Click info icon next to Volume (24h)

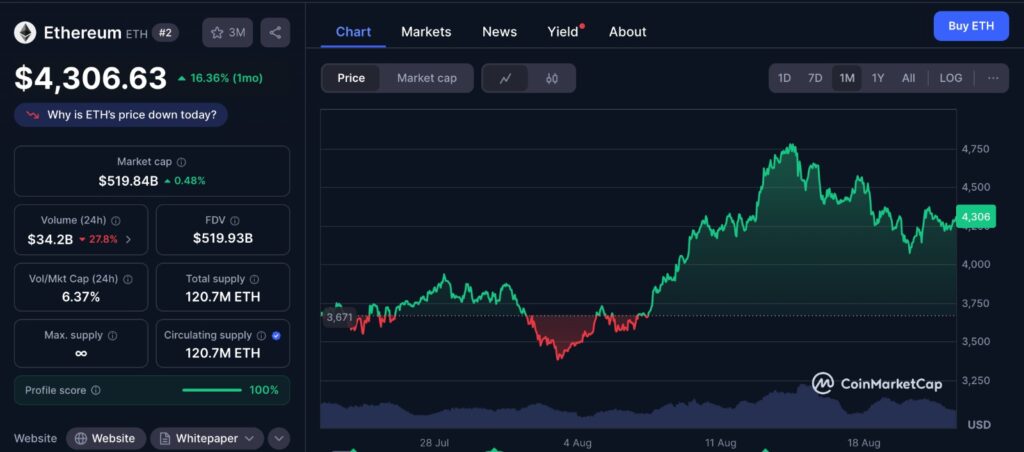pyautogui.click(x=116, y=221)
